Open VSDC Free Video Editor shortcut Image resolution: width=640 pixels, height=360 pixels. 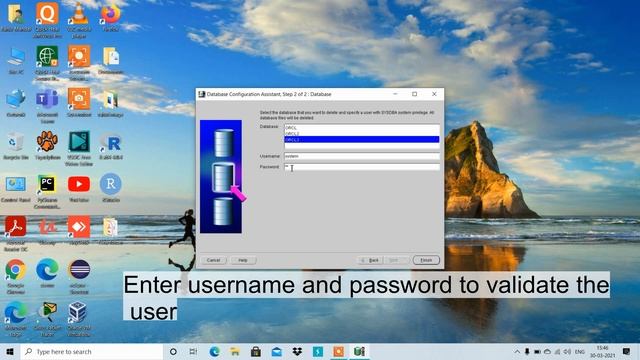click(79, 148)
